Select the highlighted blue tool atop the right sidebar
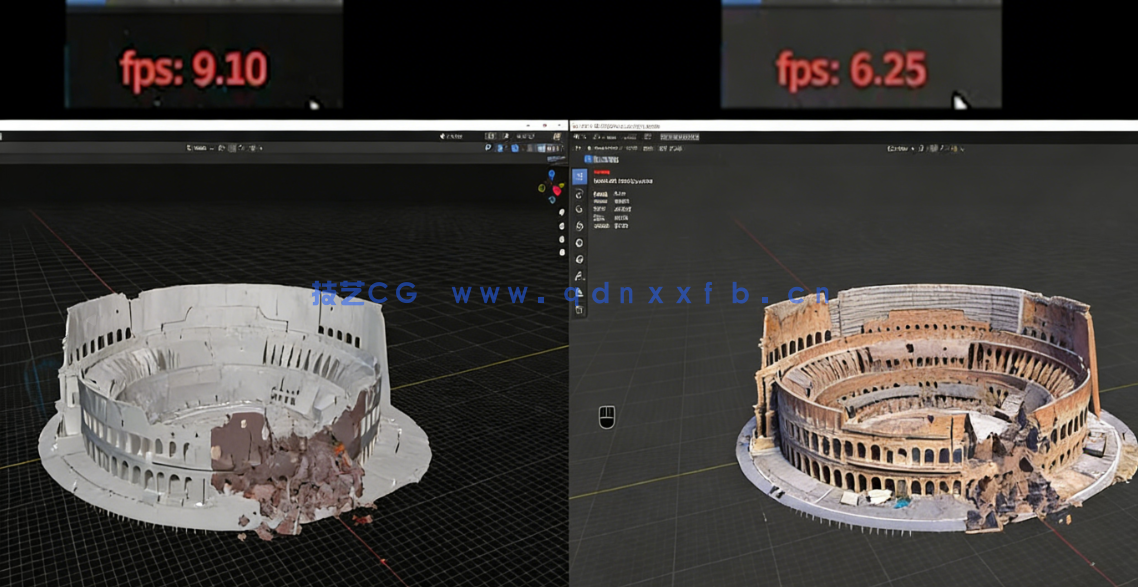1138x587 pixels. coord(578,176)
